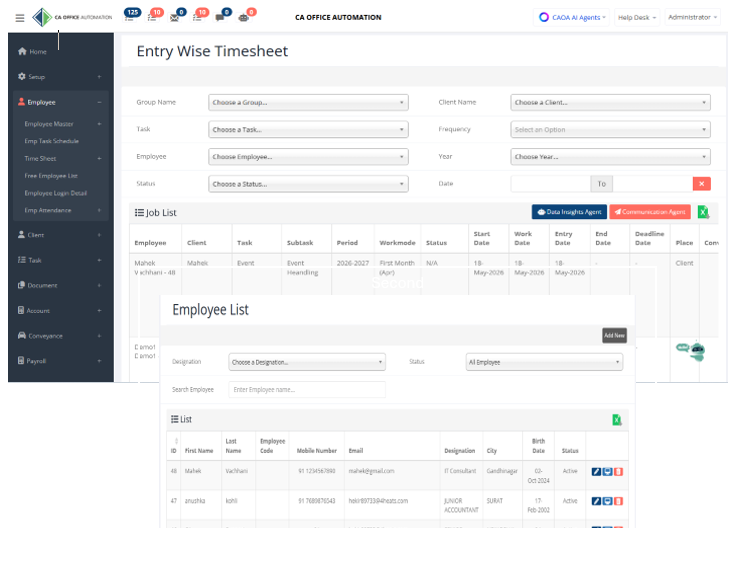Screen dimensions: 743x576
Task: Open the Help Desk menu
Action: pos(637,18)
